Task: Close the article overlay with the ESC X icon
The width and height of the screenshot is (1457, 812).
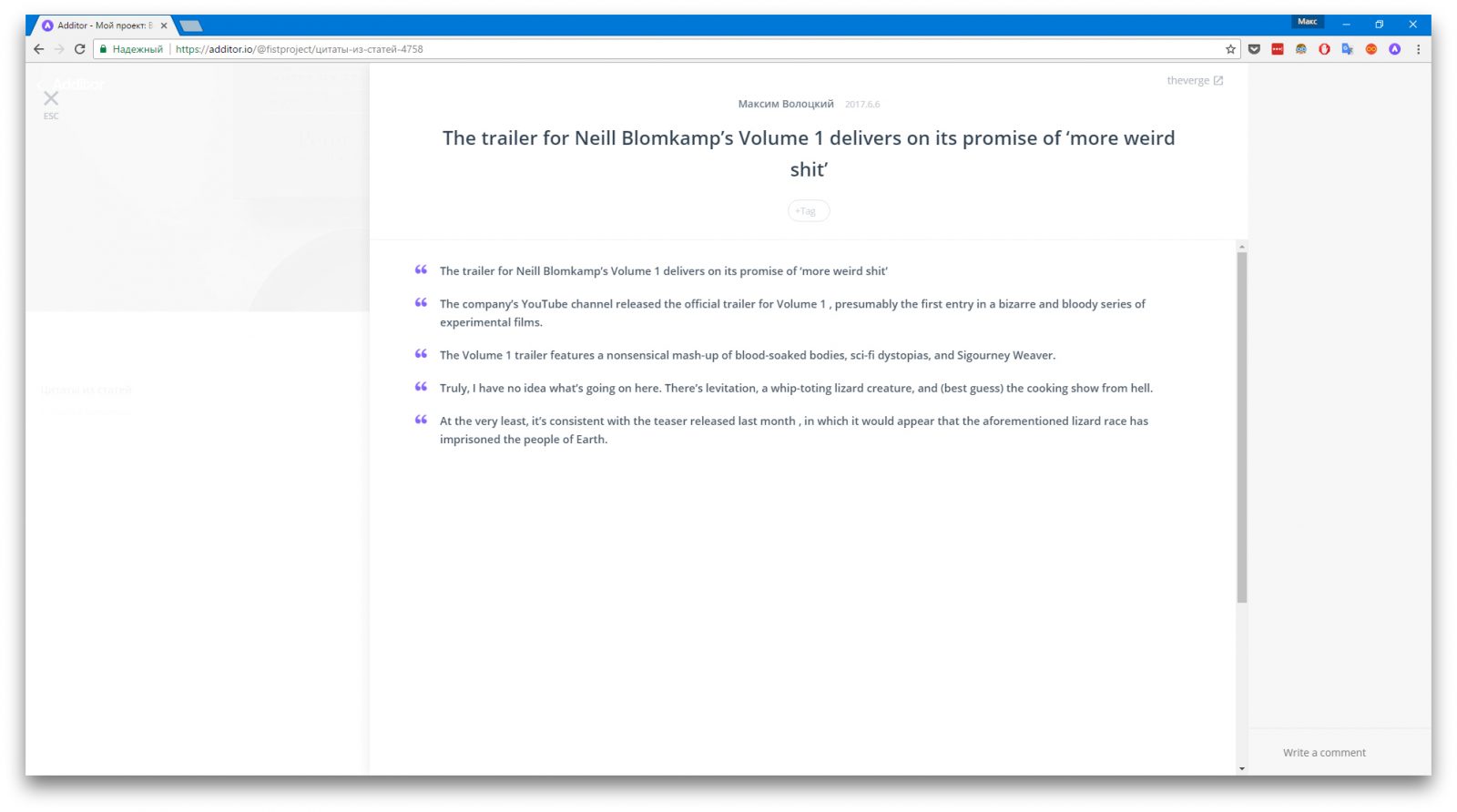Action: 51,98
